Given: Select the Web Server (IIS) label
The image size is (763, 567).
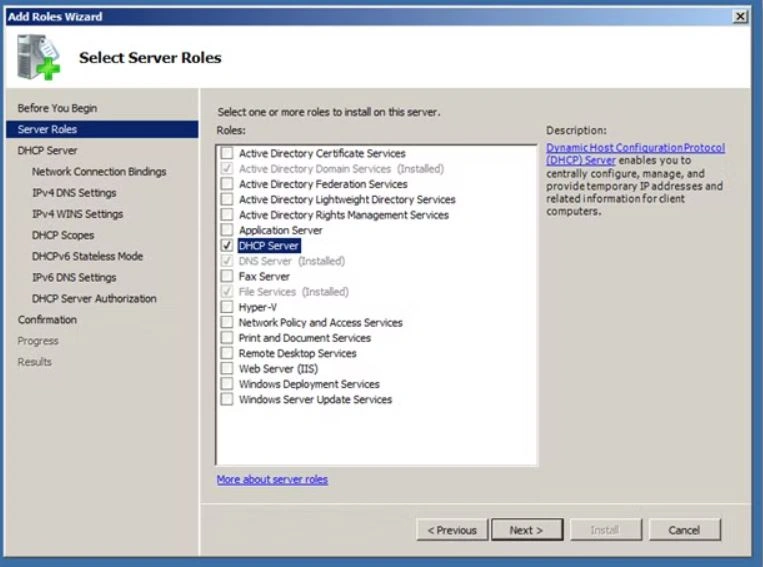Looking at the screenshot, I should point(278,368).
